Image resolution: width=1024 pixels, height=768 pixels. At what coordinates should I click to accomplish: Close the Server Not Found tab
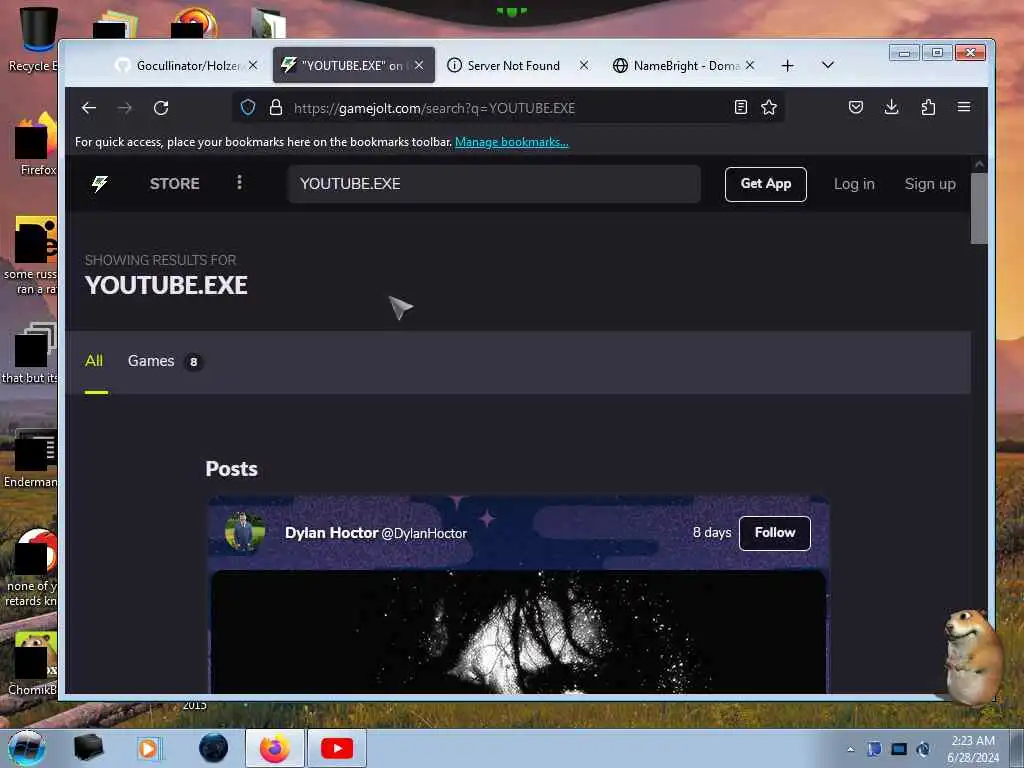(x=584, y=65)
